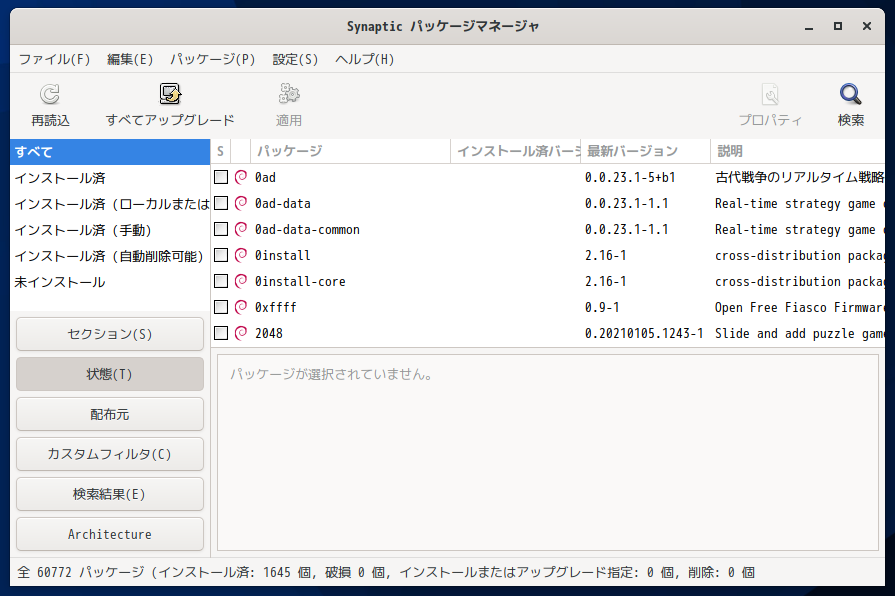The width and height of the screenshot is (895, 596).
Task: Sort by the パッケージ column header
Action: point(350,151)
